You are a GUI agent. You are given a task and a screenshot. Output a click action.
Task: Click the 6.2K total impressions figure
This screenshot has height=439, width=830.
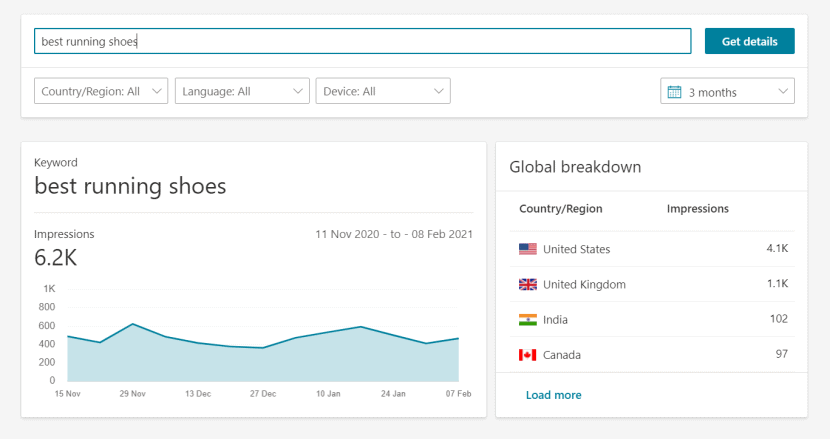(x=56, y=258)
